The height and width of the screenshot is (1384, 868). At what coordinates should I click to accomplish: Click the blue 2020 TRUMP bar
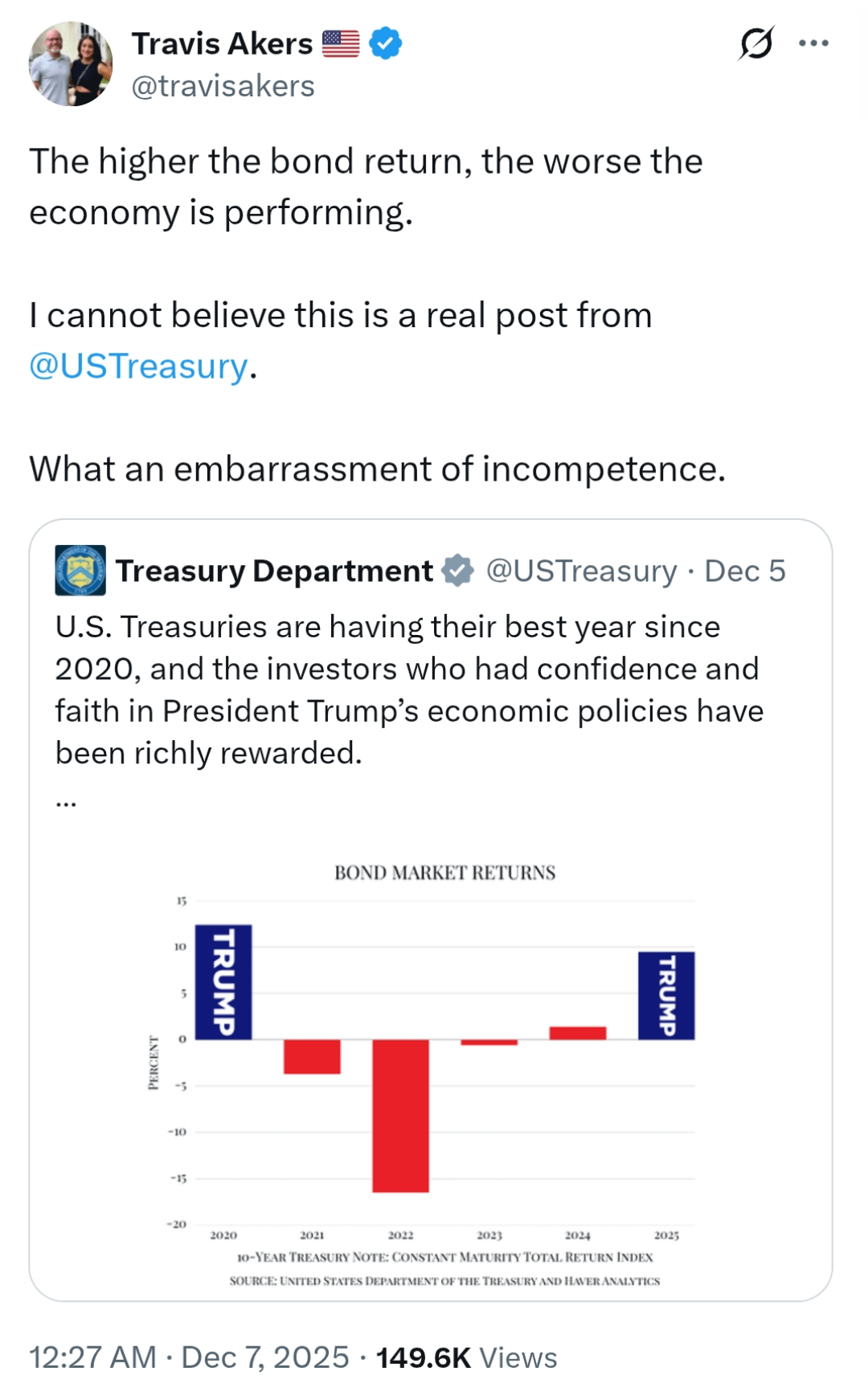223,982
